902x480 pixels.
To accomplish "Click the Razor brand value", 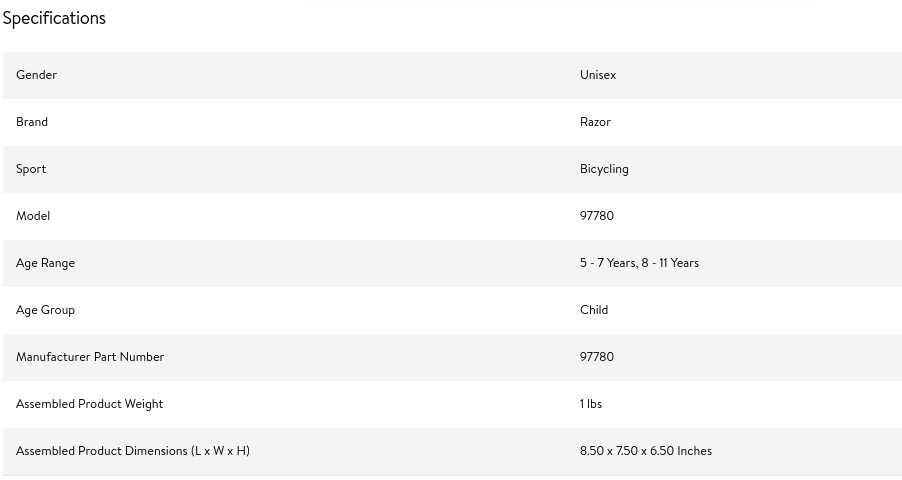I will click(x=595, y=122).
